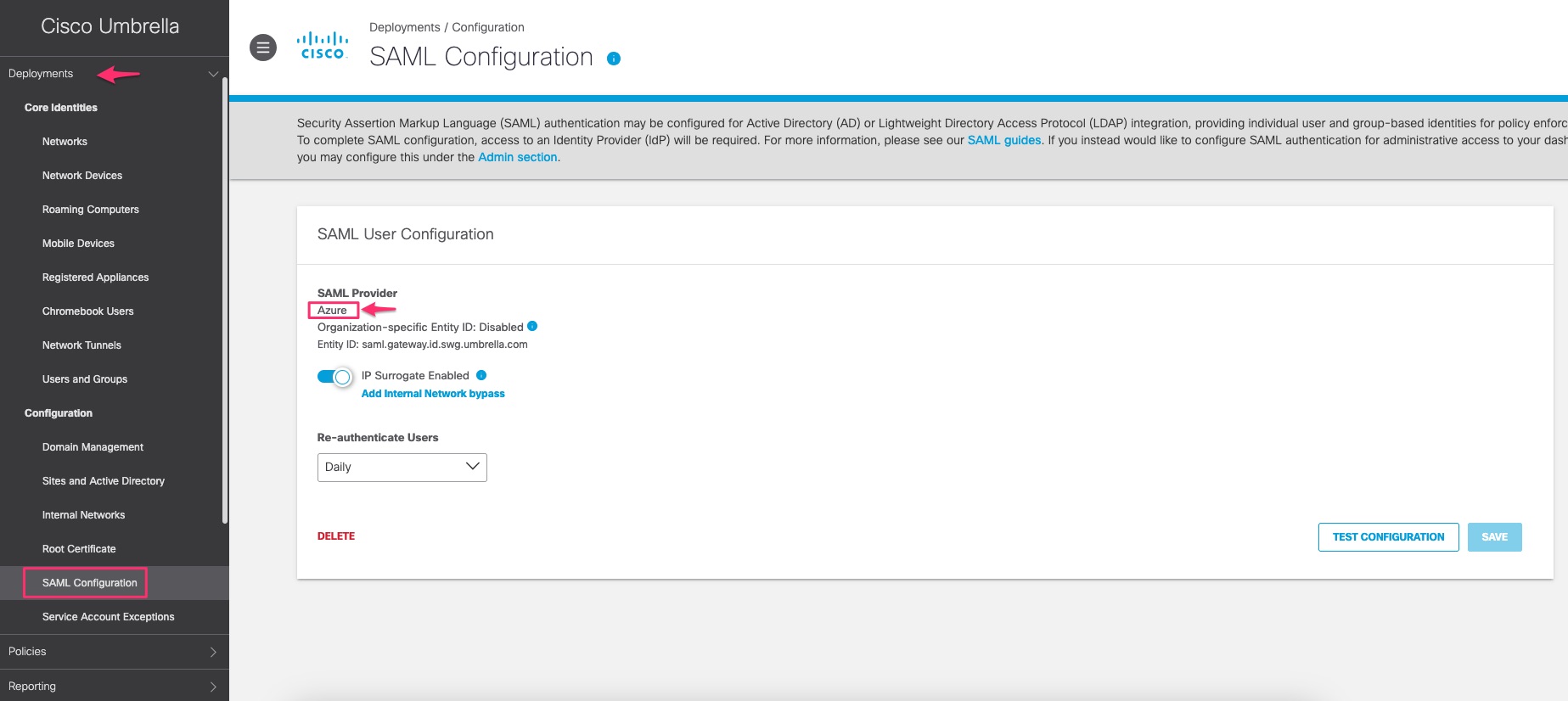Open Network Tunnels page
Image resolution: width=1568 pixels, height=701 pixels.
pos(81,345)
